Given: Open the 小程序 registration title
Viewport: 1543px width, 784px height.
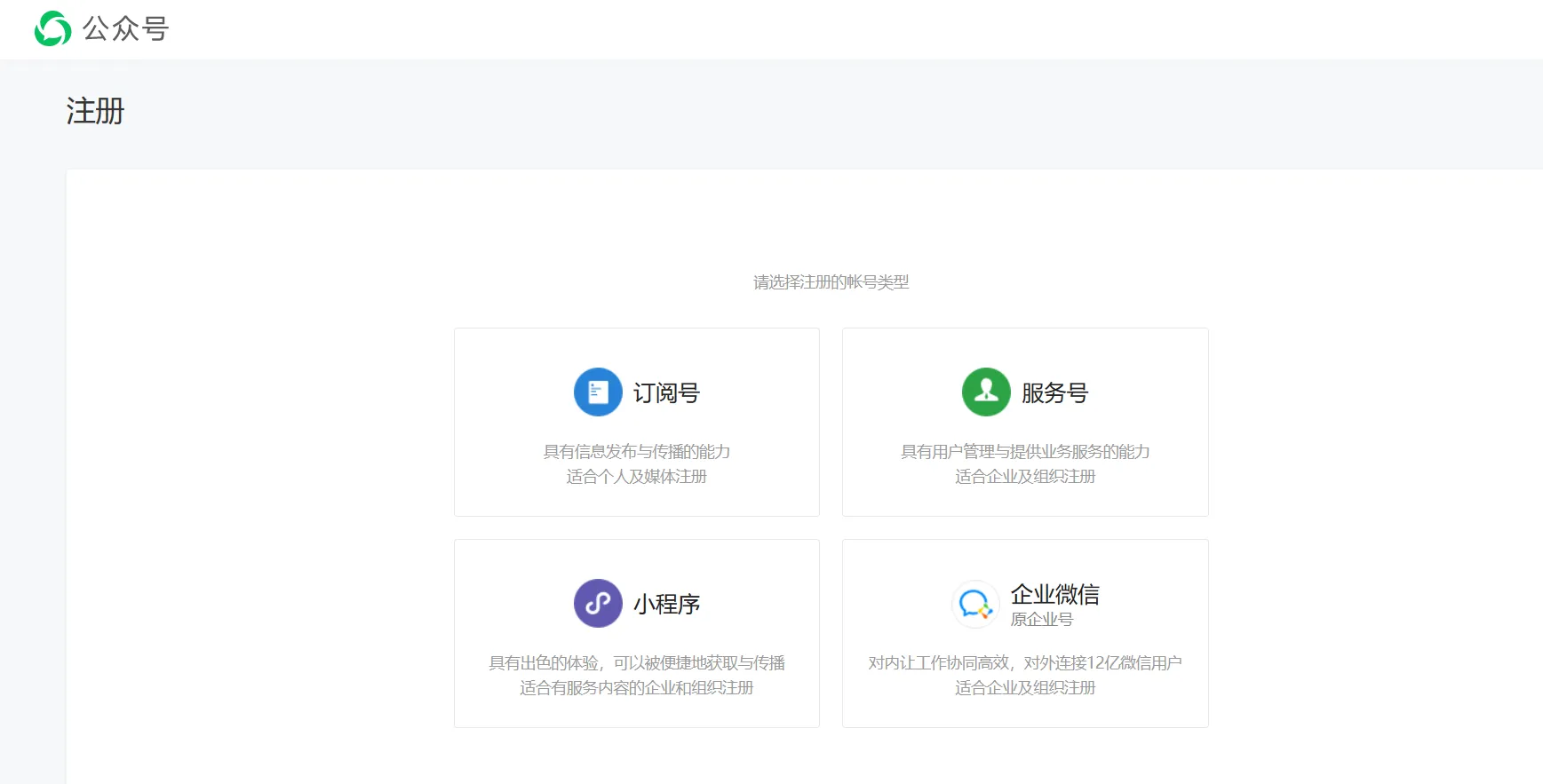Looking at the screenshot, I should [x=666, y=604].
